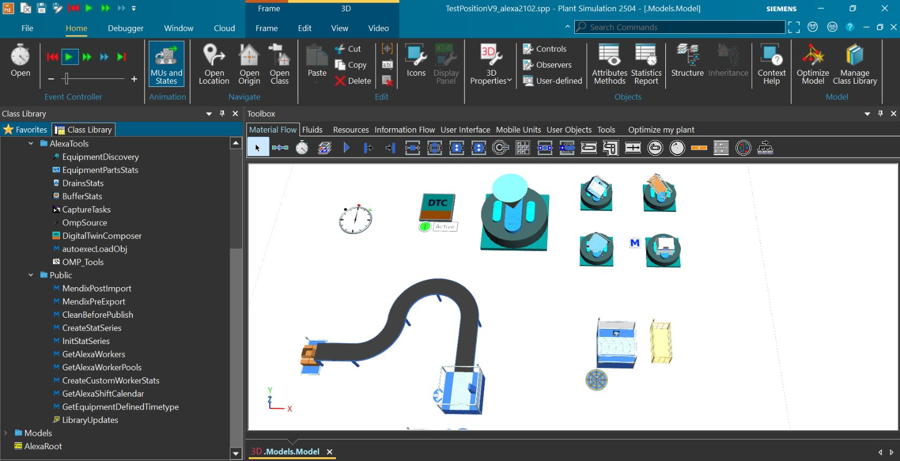Click the Structure icon
Viewport: 900px width, 461px height.
tap(687, 60)
